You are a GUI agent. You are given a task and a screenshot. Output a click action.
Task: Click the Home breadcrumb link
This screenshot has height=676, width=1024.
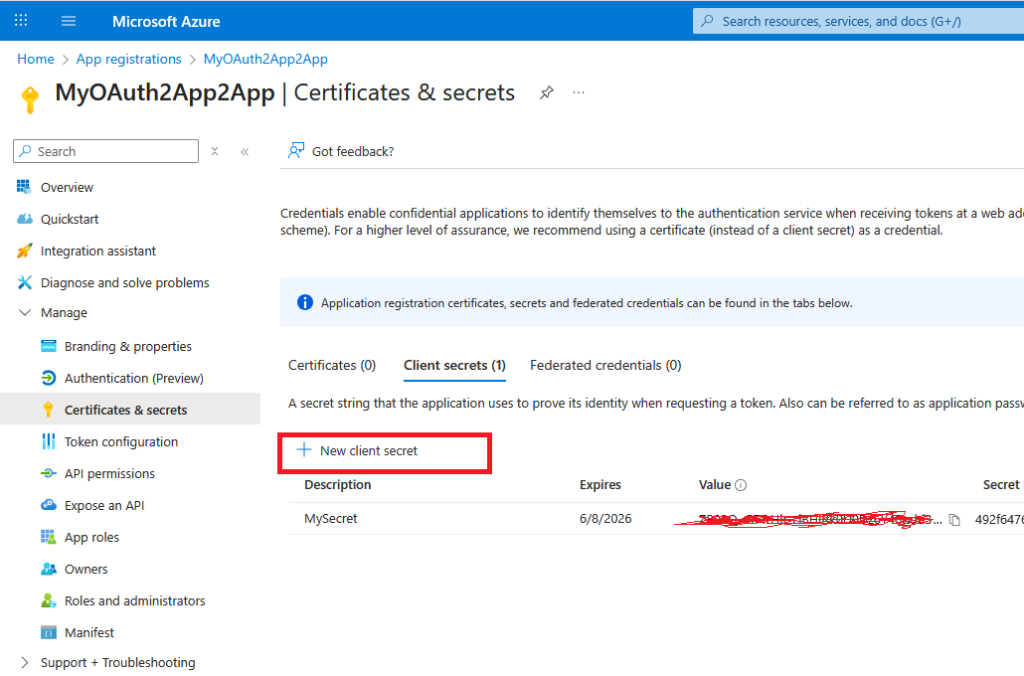point(35,59)
